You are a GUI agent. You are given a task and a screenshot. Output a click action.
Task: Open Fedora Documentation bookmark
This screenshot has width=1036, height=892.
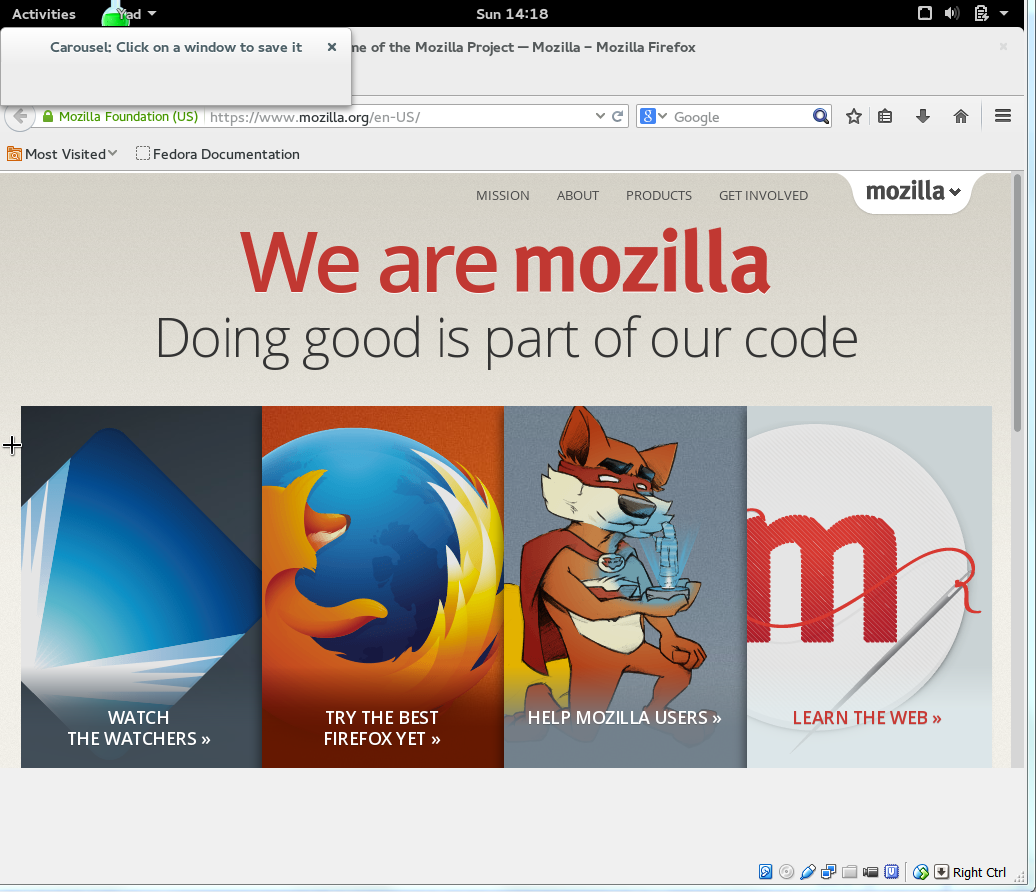(217, 154)
